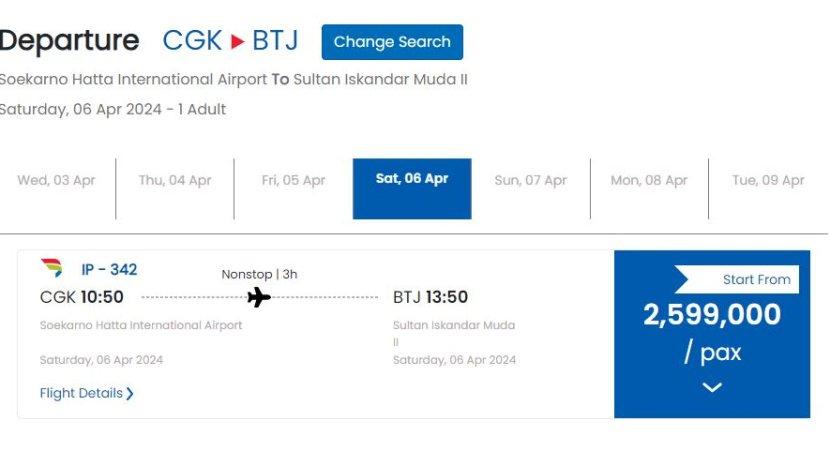Click the IP - 342 flight number

point(109,269)
